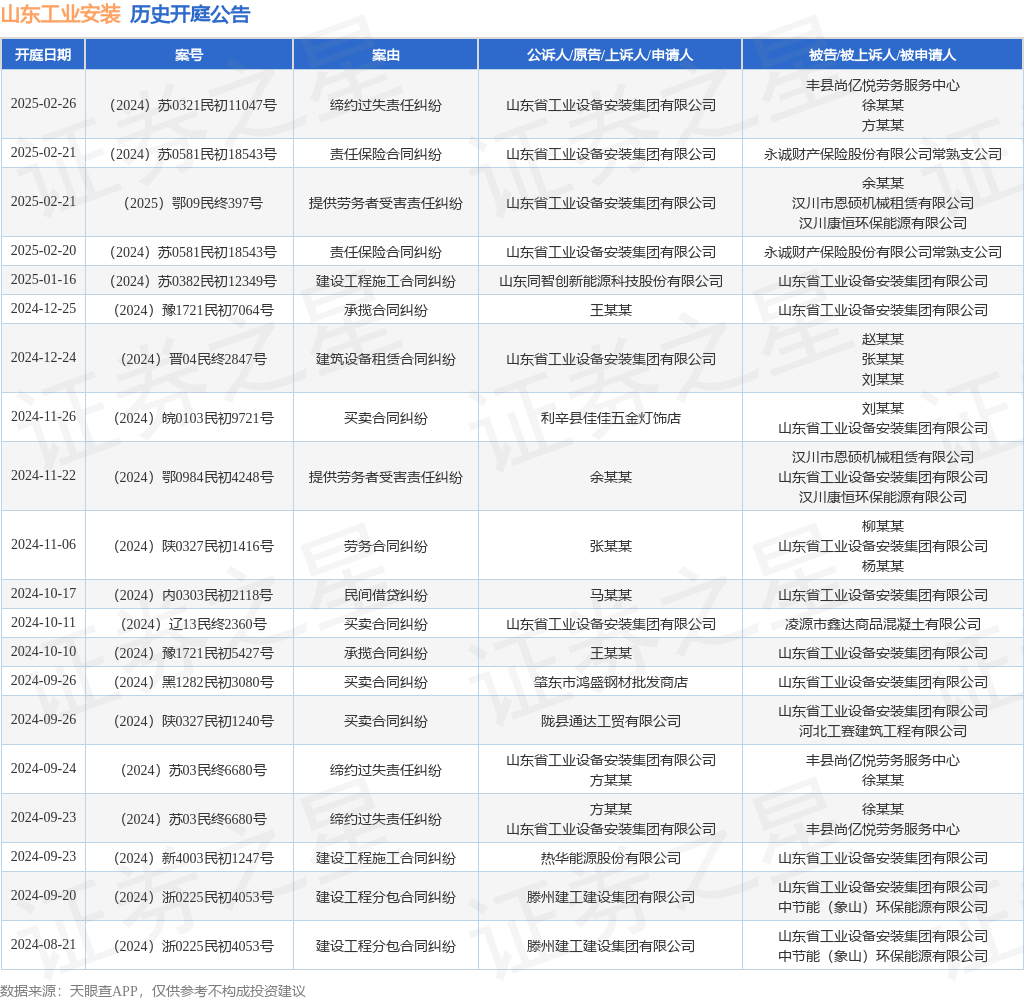Click case number 鄂0984民初4248号

pos(193,477)
